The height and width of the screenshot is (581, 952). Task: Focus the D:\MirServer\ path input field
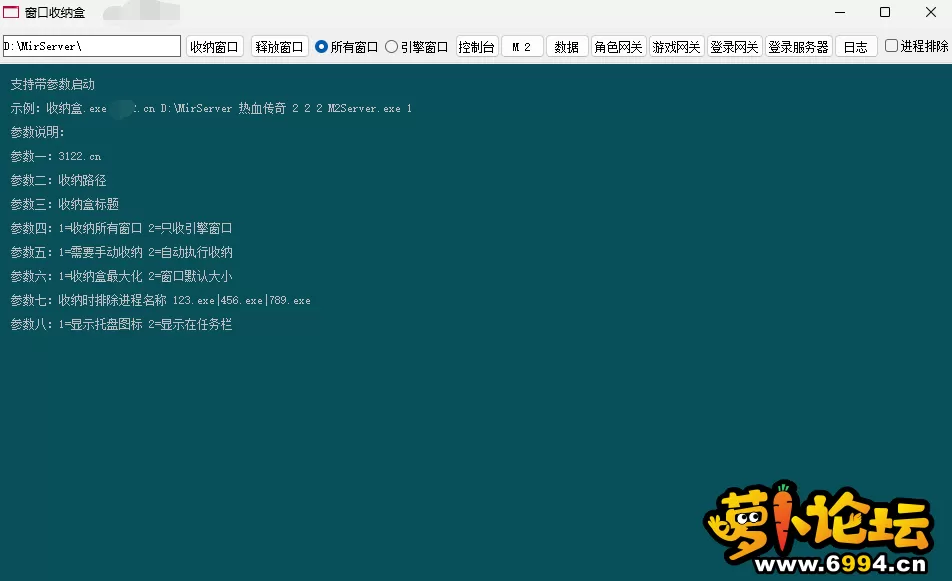coord(92,46)
